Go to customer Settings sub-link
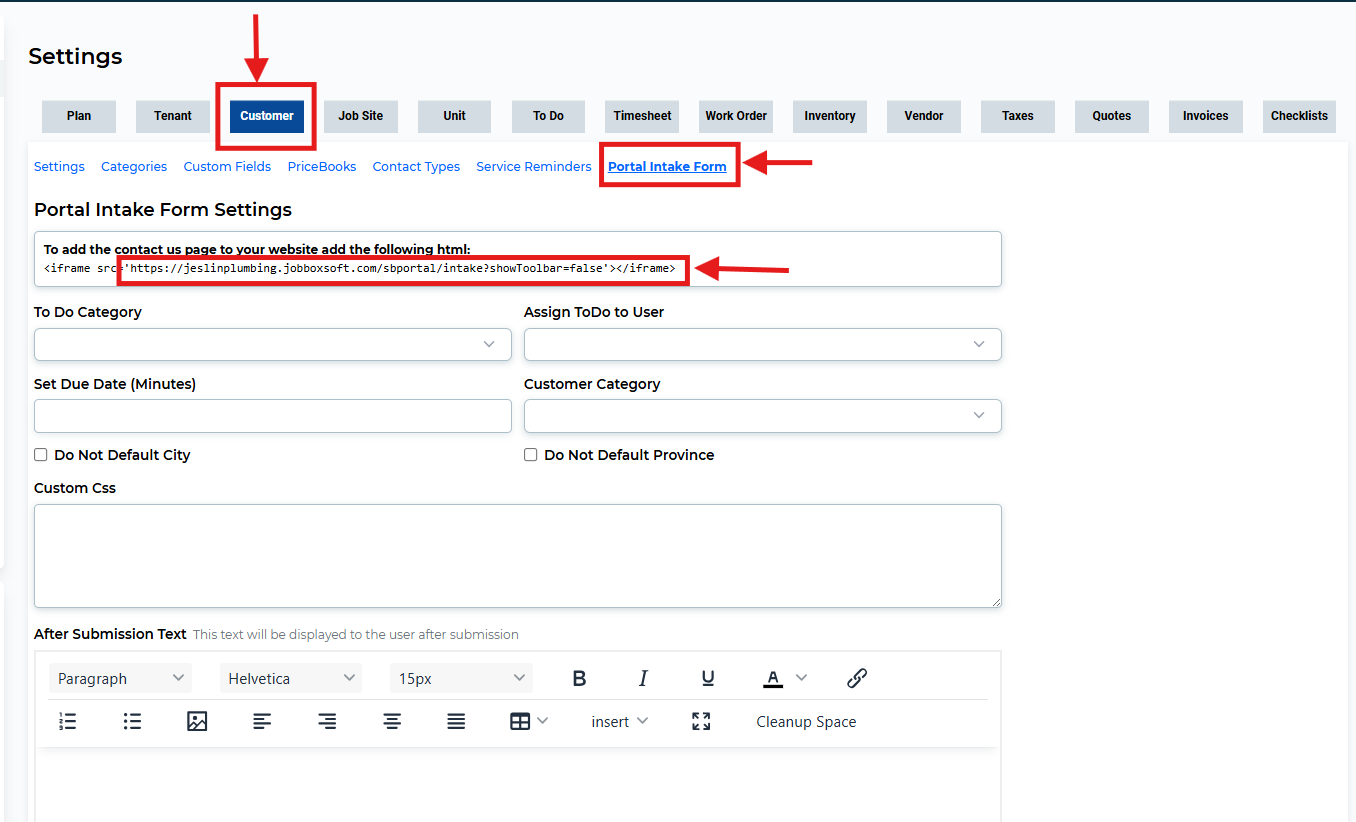This screenshot has width=1356, height=822. tap(59, 167)
